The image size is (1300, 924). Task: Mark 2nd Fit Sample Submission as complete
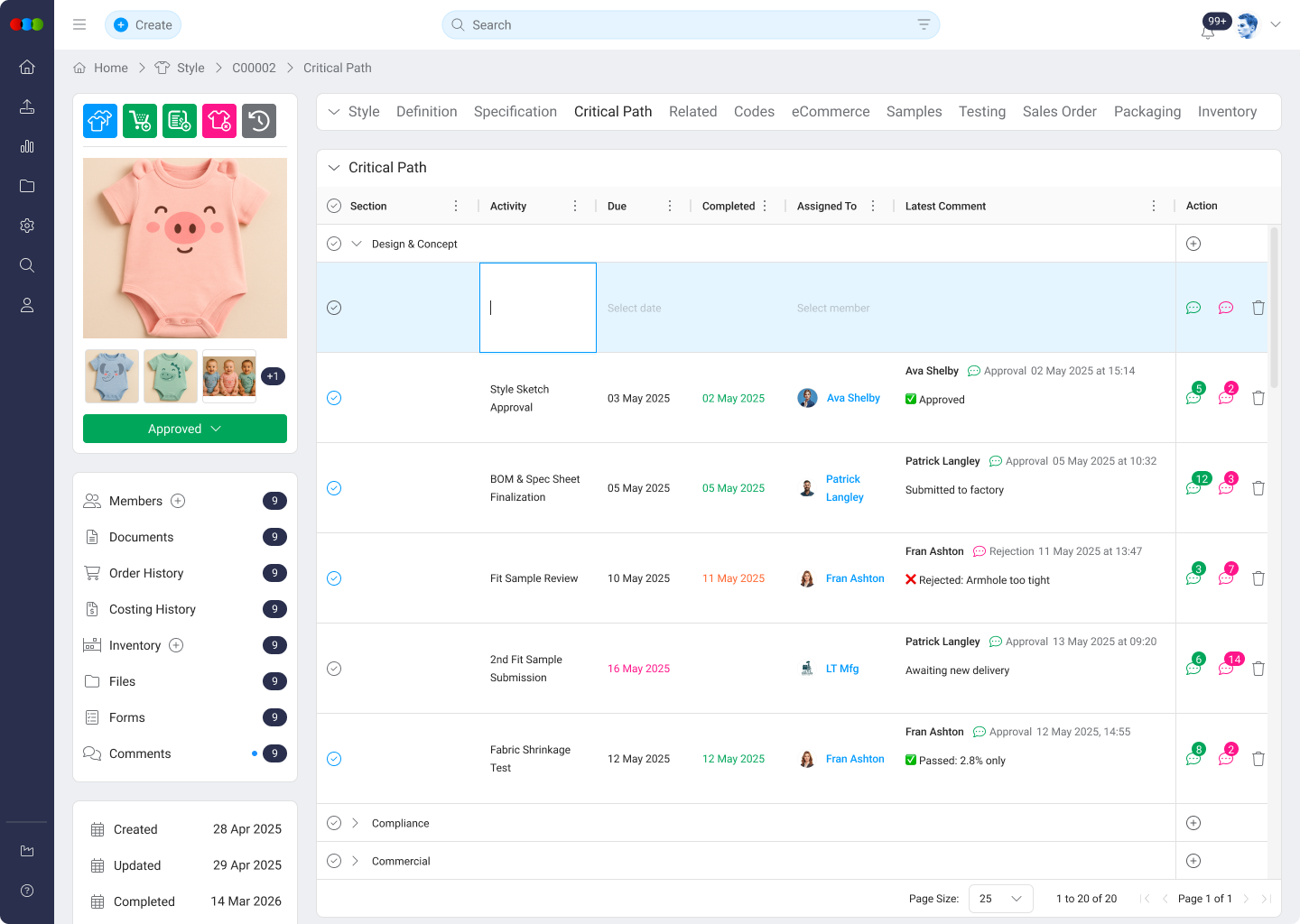coord(334,669)
